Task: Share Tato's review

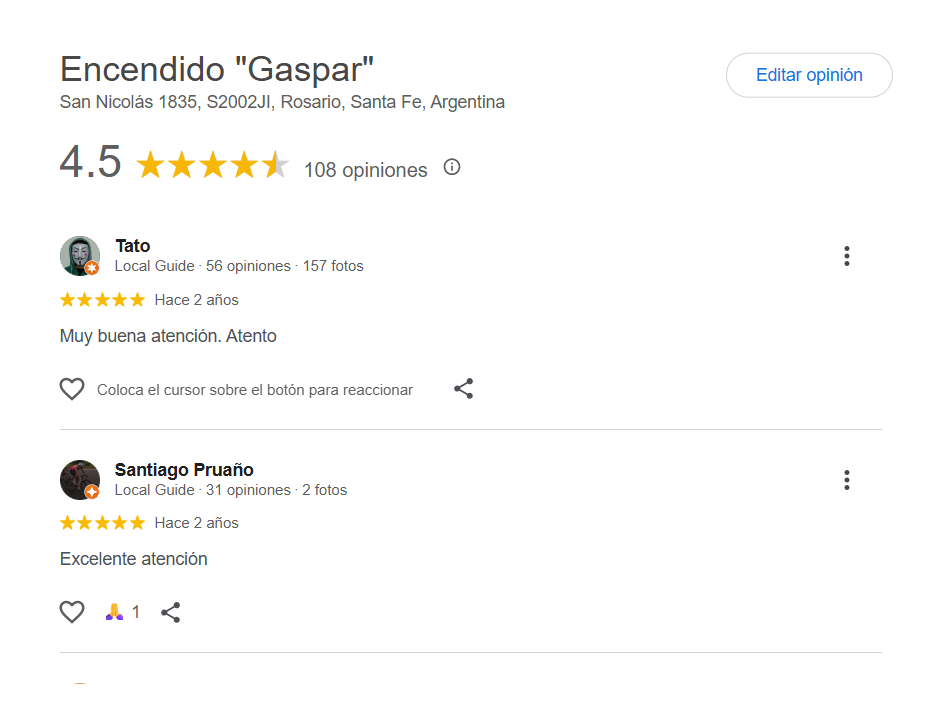Action: [x=463, y=389]
